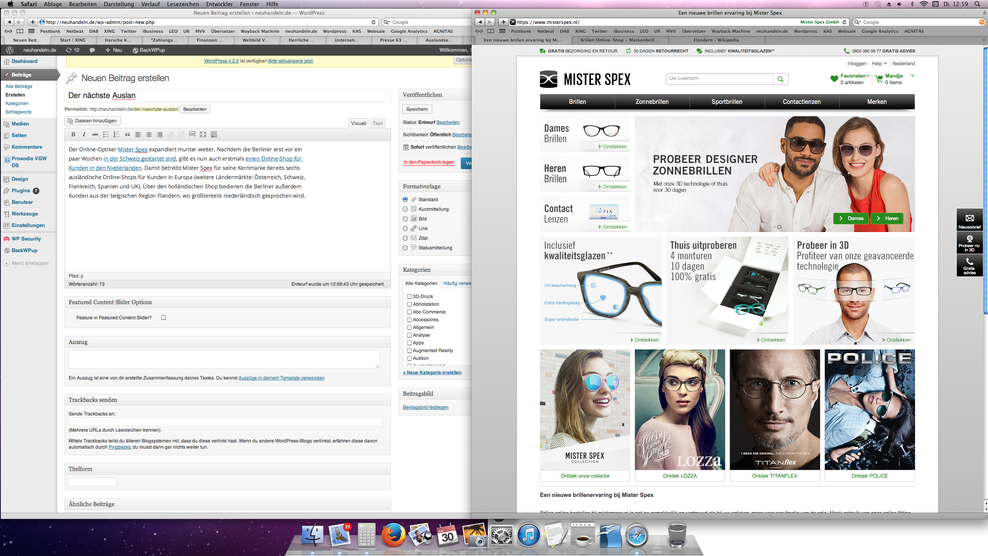Insert numbered list in editor
The width and height of the screenshot is (988, 556).
pos(117,134)
